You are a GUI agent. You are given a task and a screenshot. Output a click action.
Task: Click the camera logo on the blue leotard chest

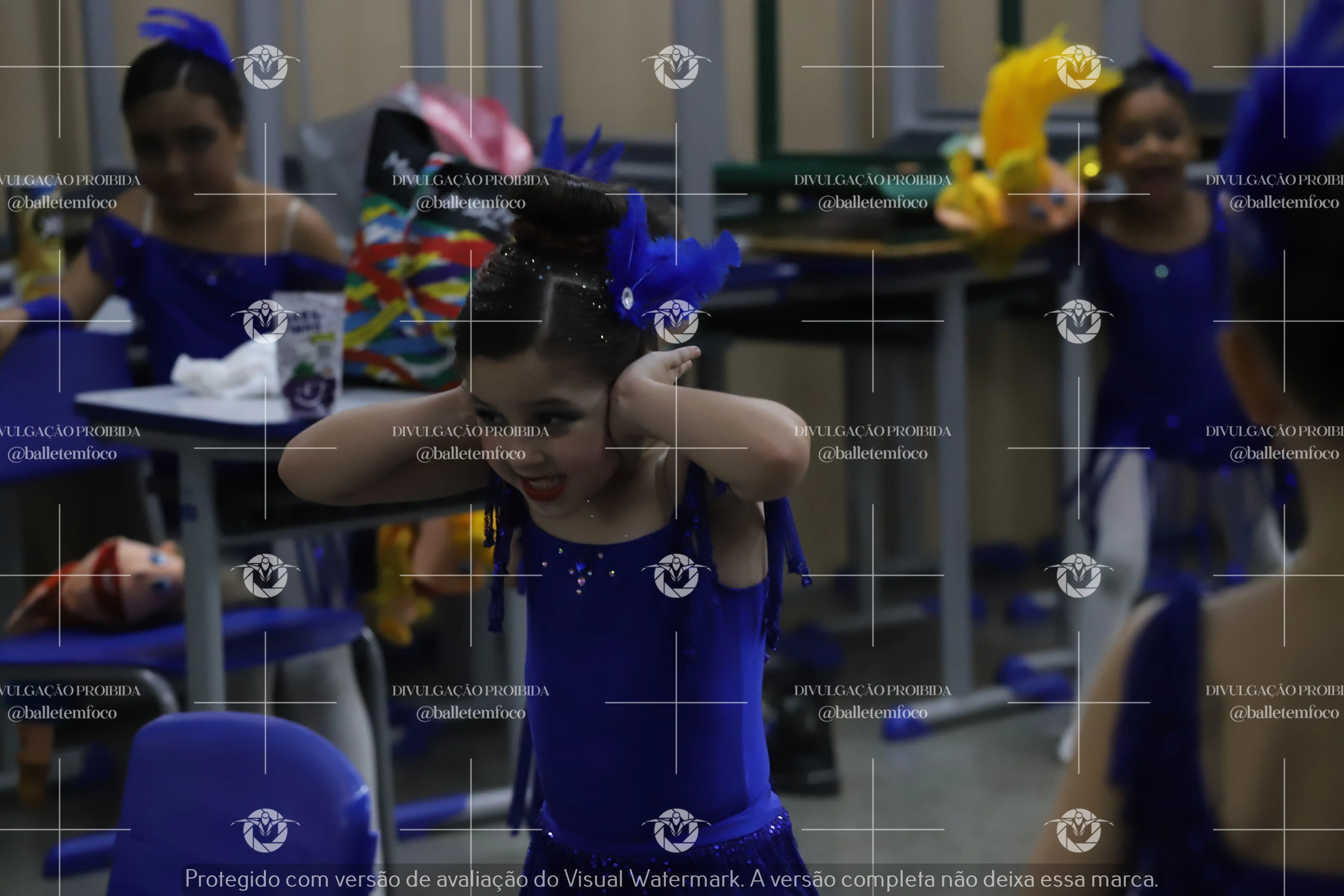(x=676, y=576)
